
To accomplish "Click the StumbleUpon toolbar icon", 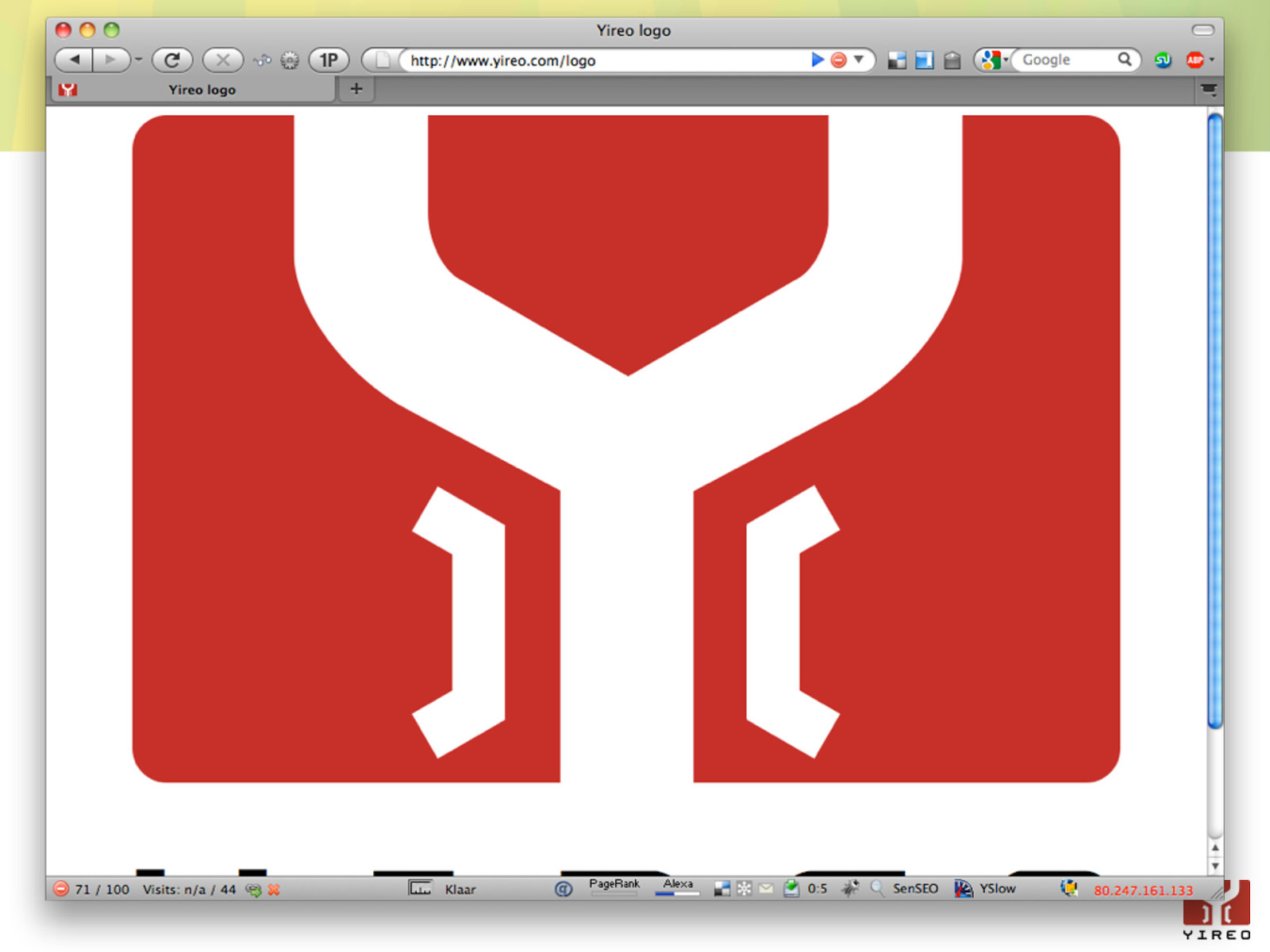I will pyautogui.click(x=1163, y=60).
